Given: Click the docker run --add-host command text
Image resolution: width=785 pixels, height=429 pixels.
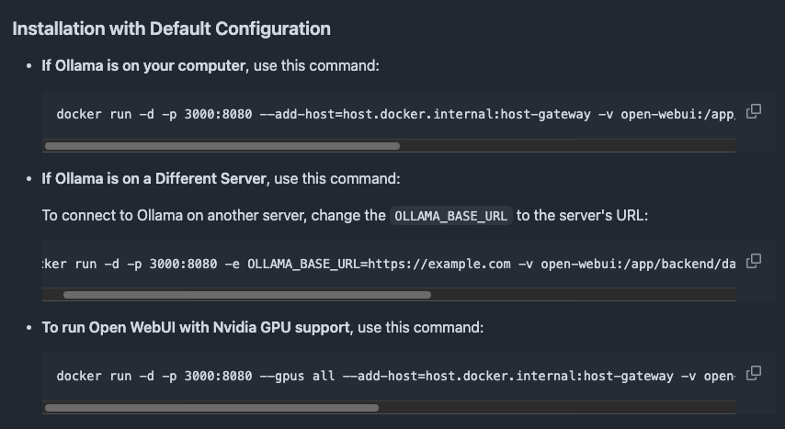Looking at the screenshot, I should (x=396, y=114).
